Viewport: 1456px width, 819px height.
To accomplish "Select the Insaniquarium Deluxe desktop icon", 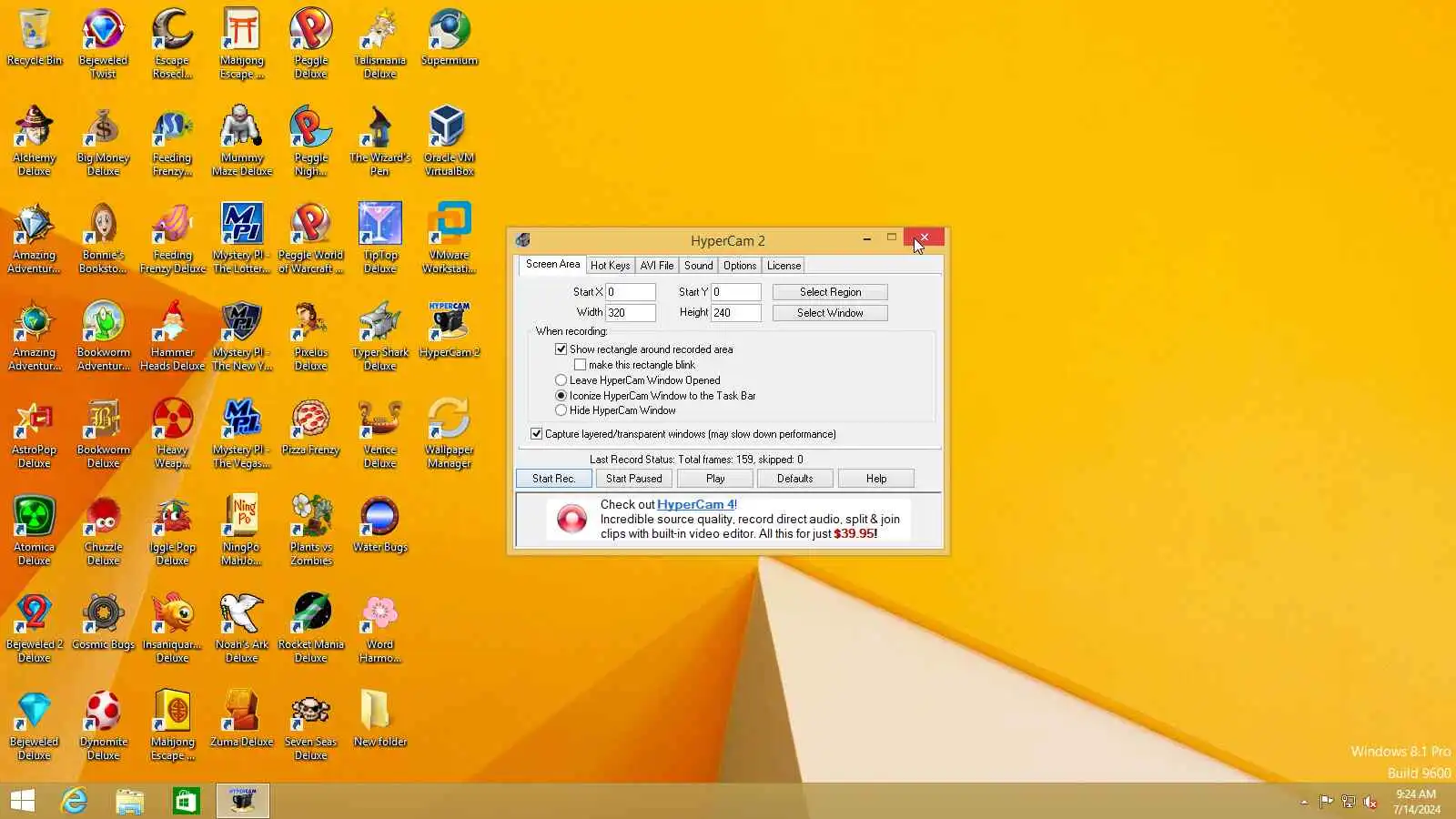I will click(x=173, y=628).
